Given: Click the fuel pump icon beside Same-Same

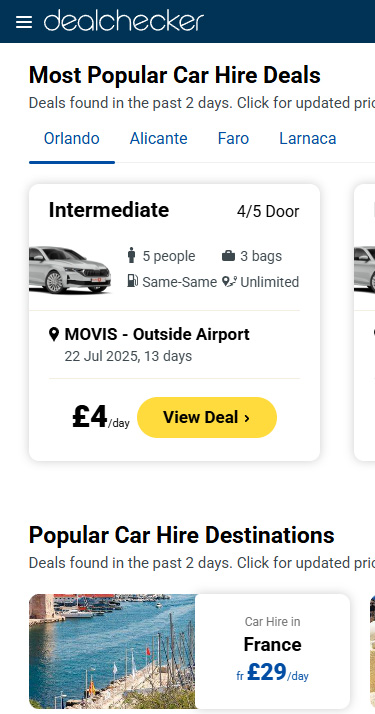Looking at the screenshot, I should click(132, 281).
